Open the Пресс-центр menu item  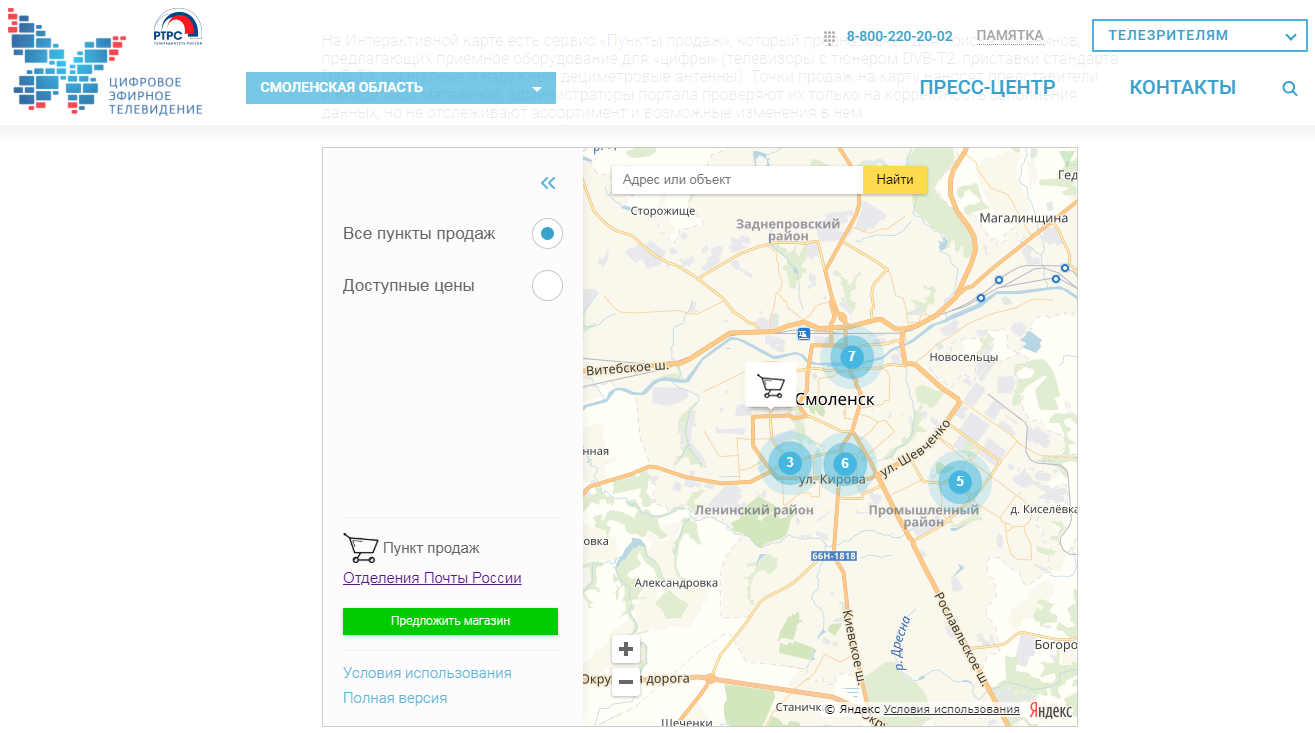click(987, 88)
